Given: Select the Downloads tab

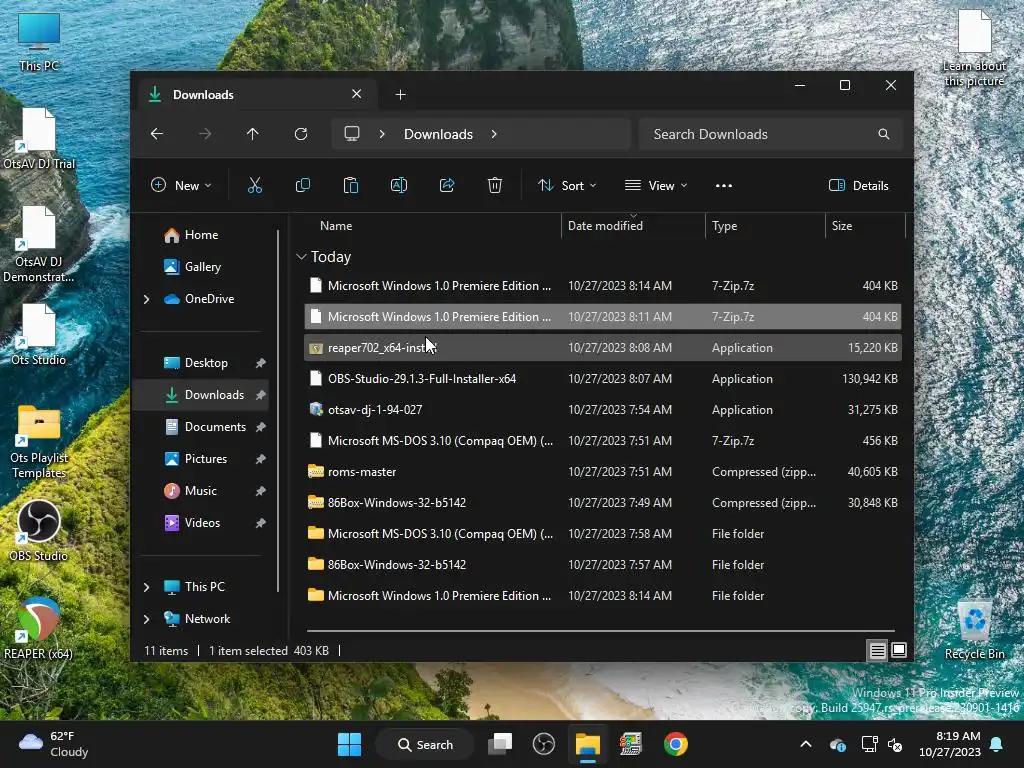Looking at the screenshot, I should click(x=258, y=95).
